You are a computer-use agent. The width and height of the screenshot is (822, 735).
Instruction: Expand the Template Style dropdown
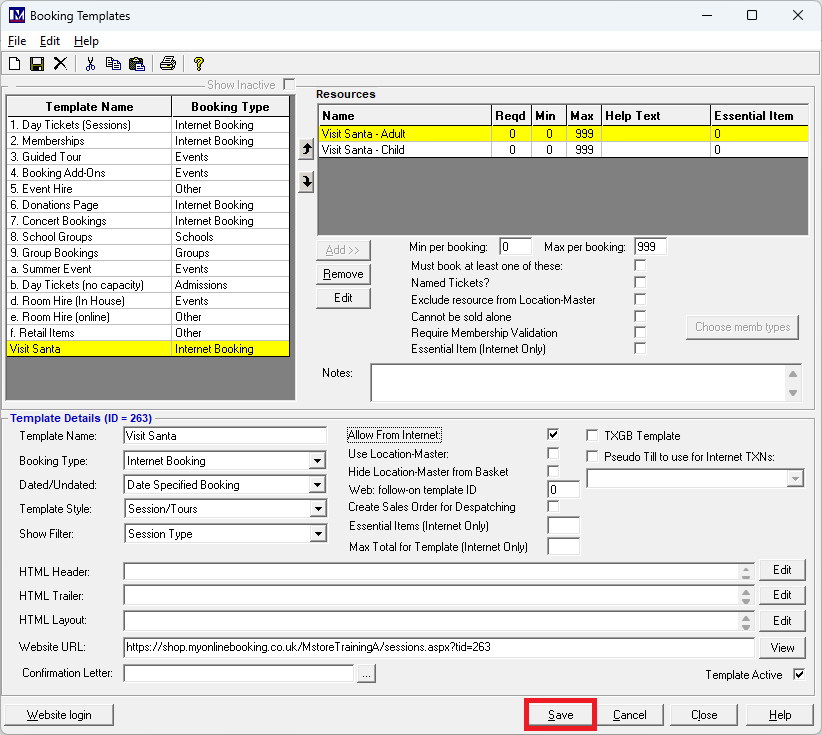[x=317, y=509]
